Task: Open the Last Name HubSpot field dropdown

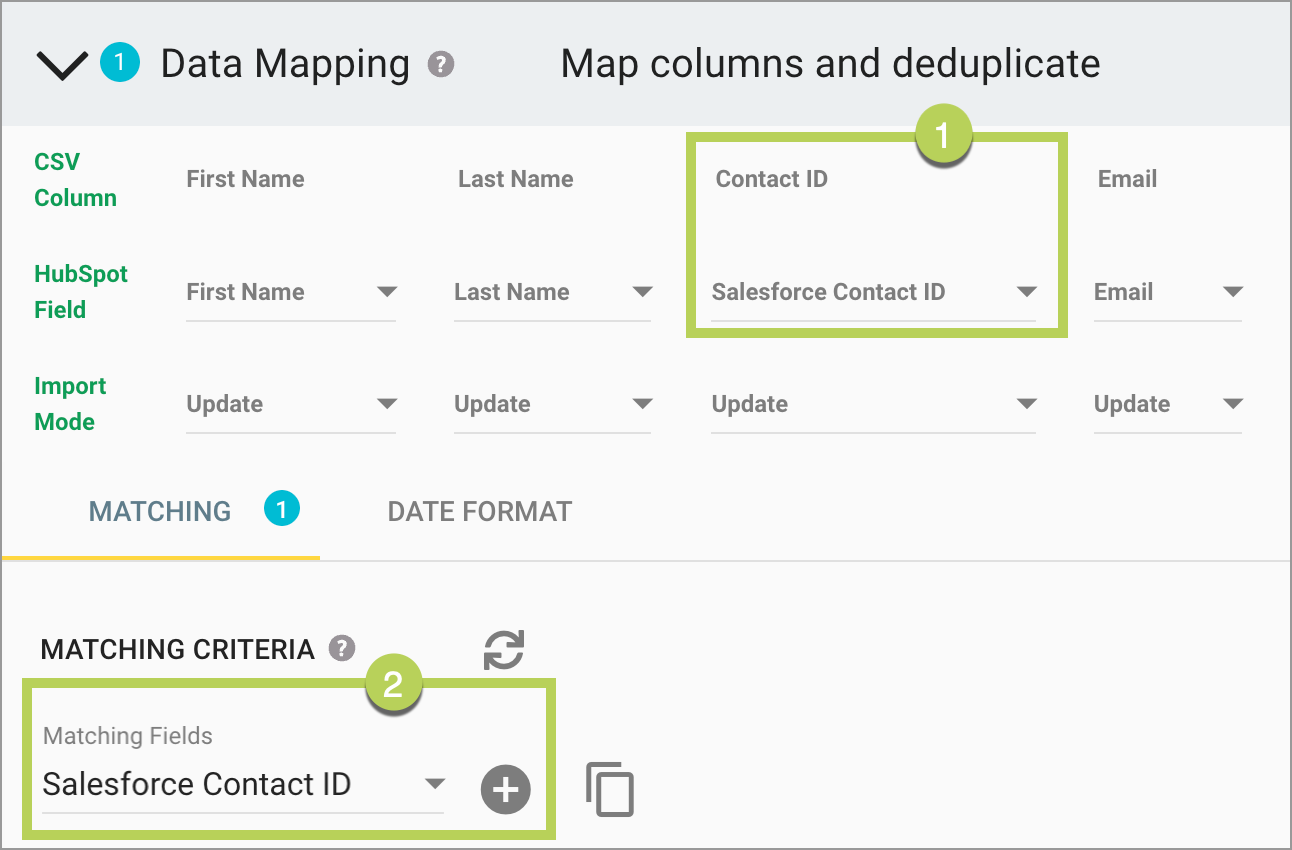Action: (x=552, y=292)
